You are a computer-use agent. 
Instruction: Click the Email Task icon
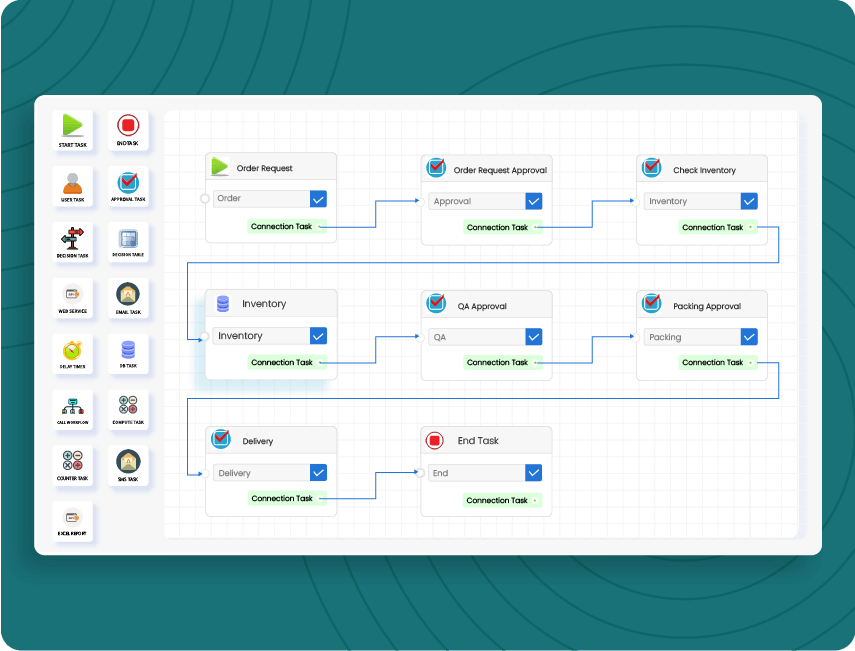(128, 295)
